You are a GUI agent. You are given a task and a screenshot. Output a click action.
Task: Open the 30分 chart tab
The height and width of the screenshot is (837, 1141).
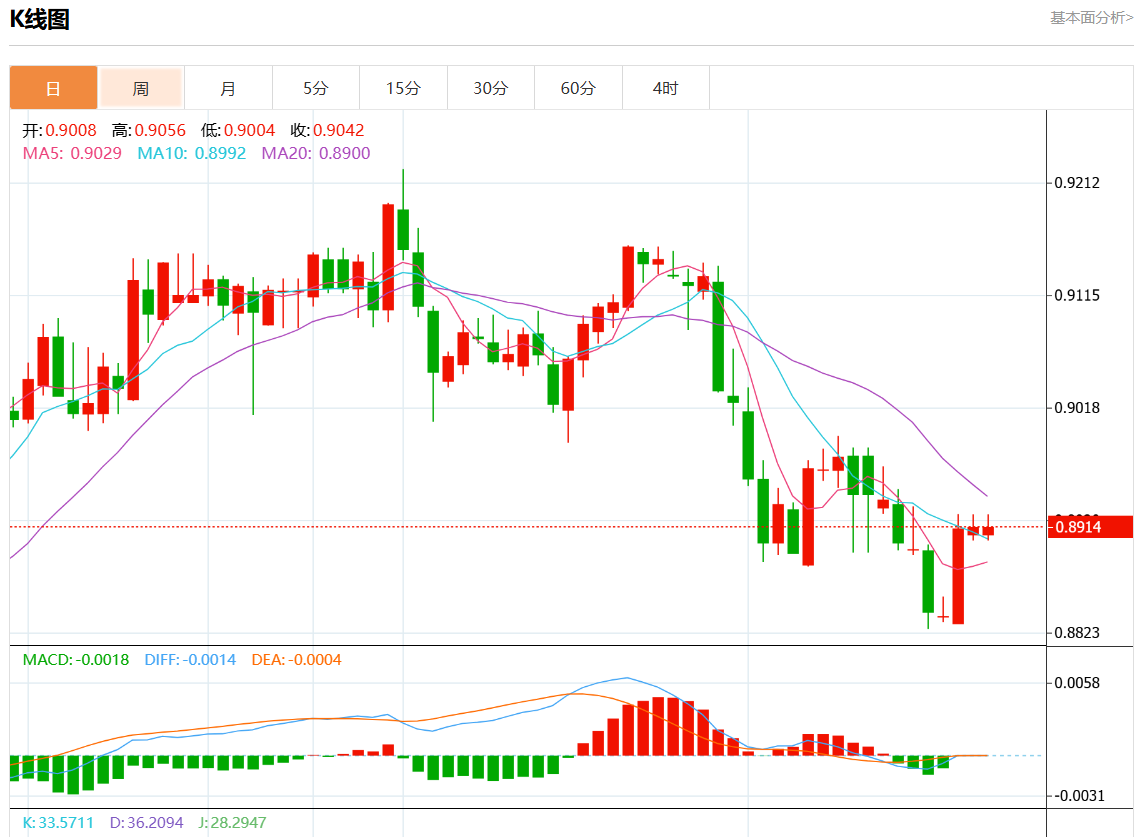coord(490,88)
